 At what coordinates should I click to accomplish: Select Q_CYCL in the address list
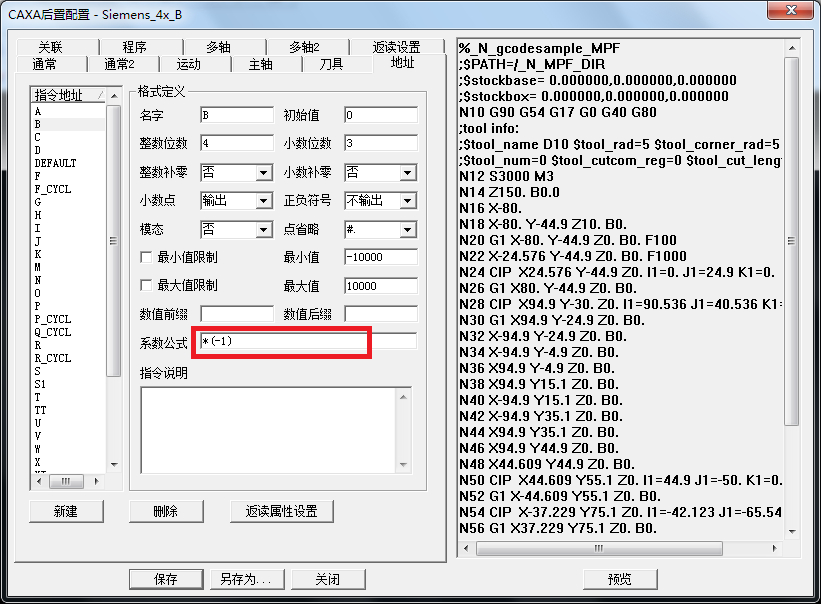(x=68, y=332)
